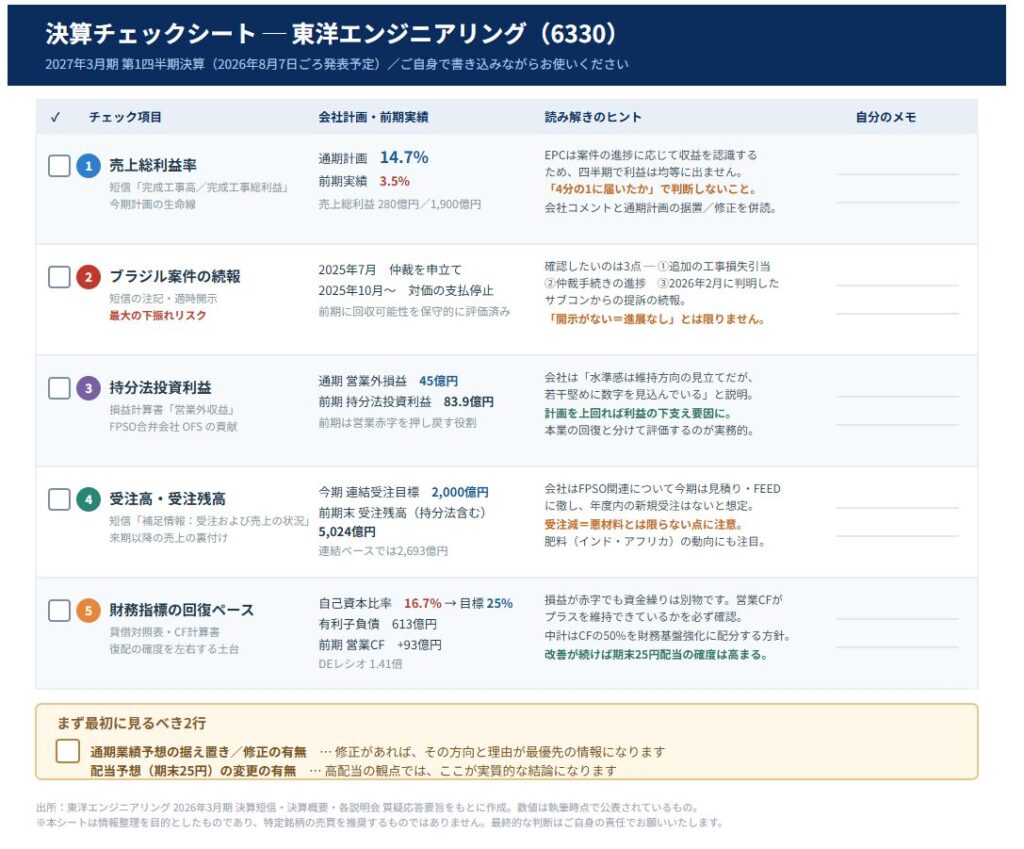Click the checkmark header icon
Viewport: 1024px width, 849px height.
click(x=56, y=118)
